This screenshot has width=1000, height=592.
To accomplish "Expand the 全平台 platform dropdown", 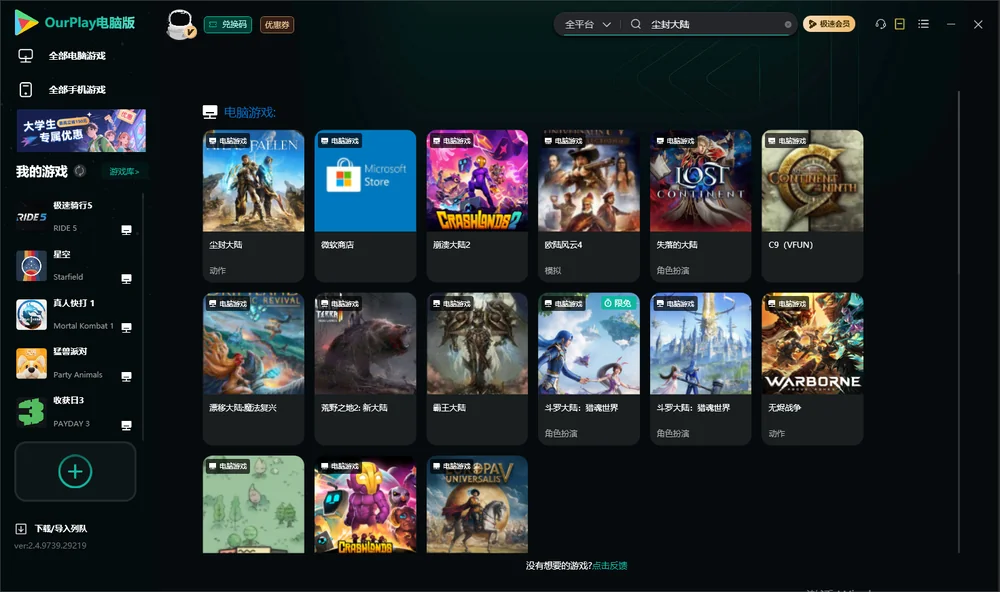I will click(x=587, y=24).
